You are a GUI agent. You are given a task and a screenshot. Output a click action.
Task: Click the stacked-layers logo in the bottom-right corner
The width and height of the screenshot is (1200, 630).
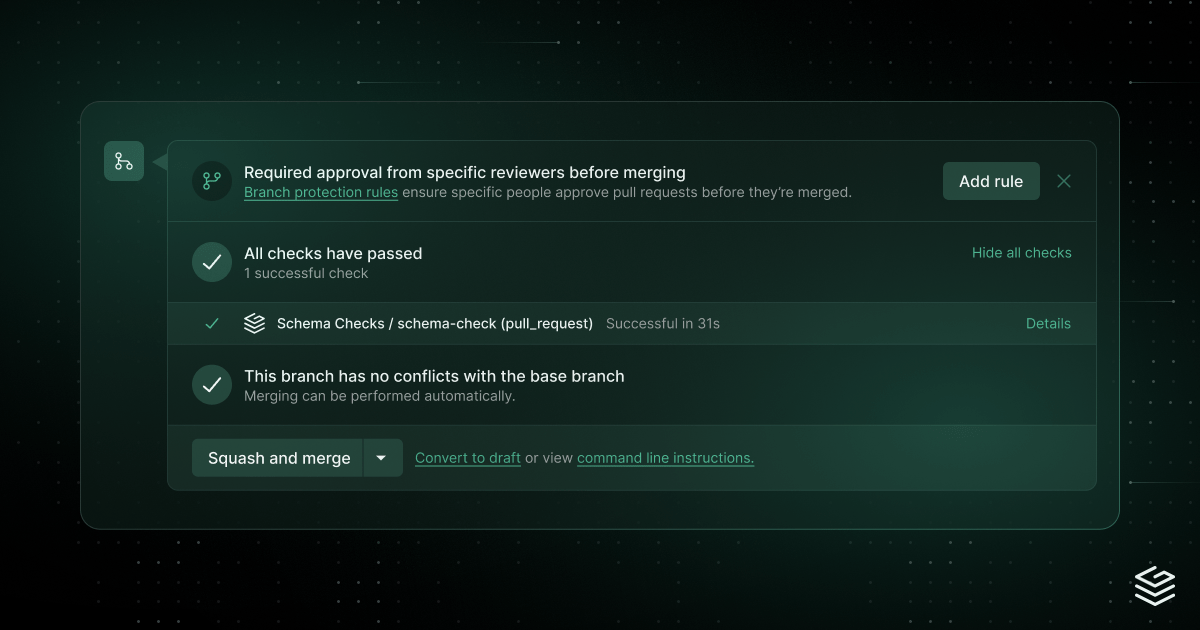(x=1154, y=585)
